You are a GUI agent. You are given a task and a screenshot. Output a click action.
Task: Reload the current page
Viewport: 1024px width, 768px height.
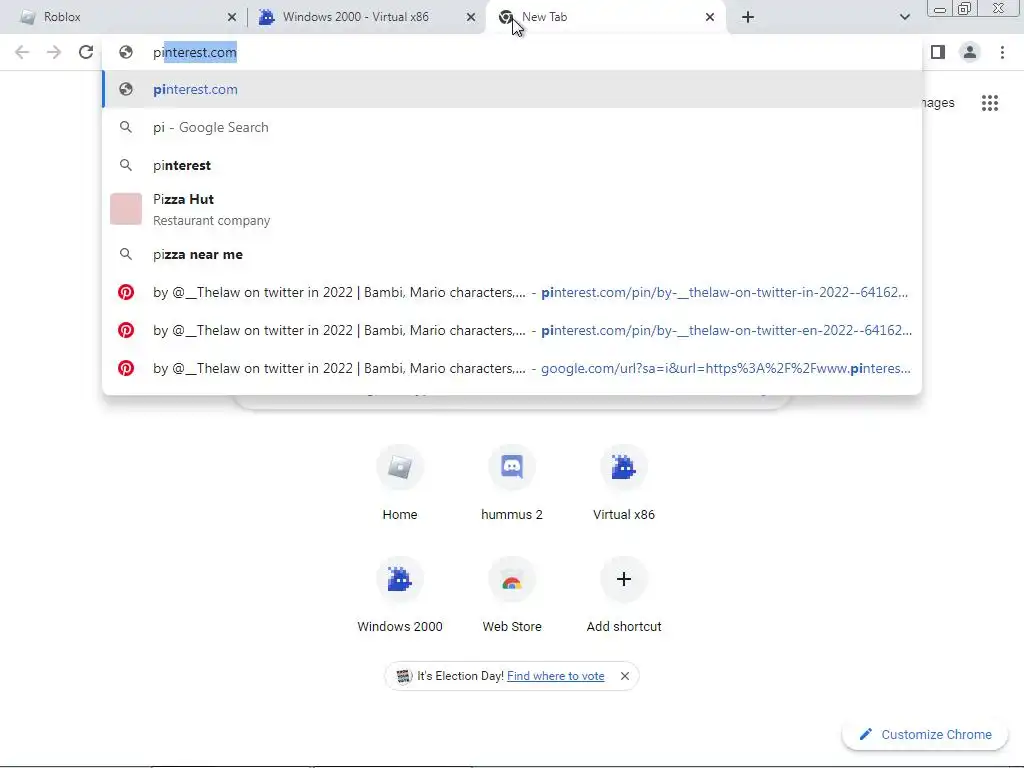(86, 52)
